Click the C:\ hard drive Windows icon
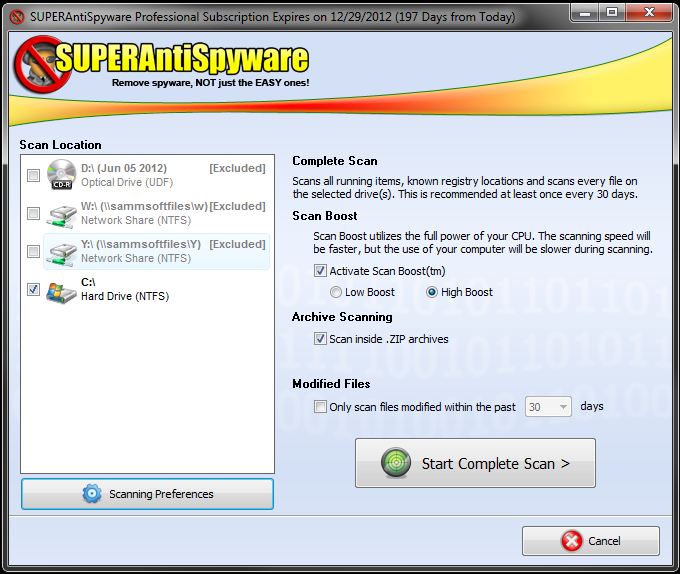Viewport: 680px width, 574px height. pos(61,292)
